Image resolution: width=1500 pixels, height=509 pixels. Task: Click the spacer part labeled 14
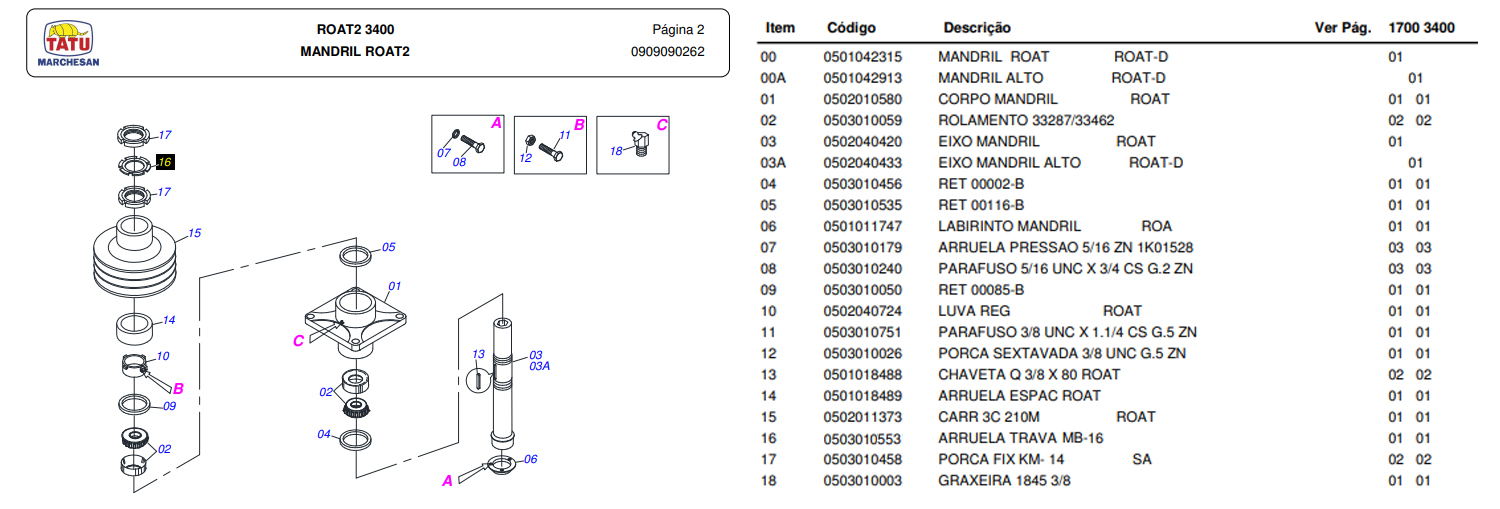(x=136, y=326)
